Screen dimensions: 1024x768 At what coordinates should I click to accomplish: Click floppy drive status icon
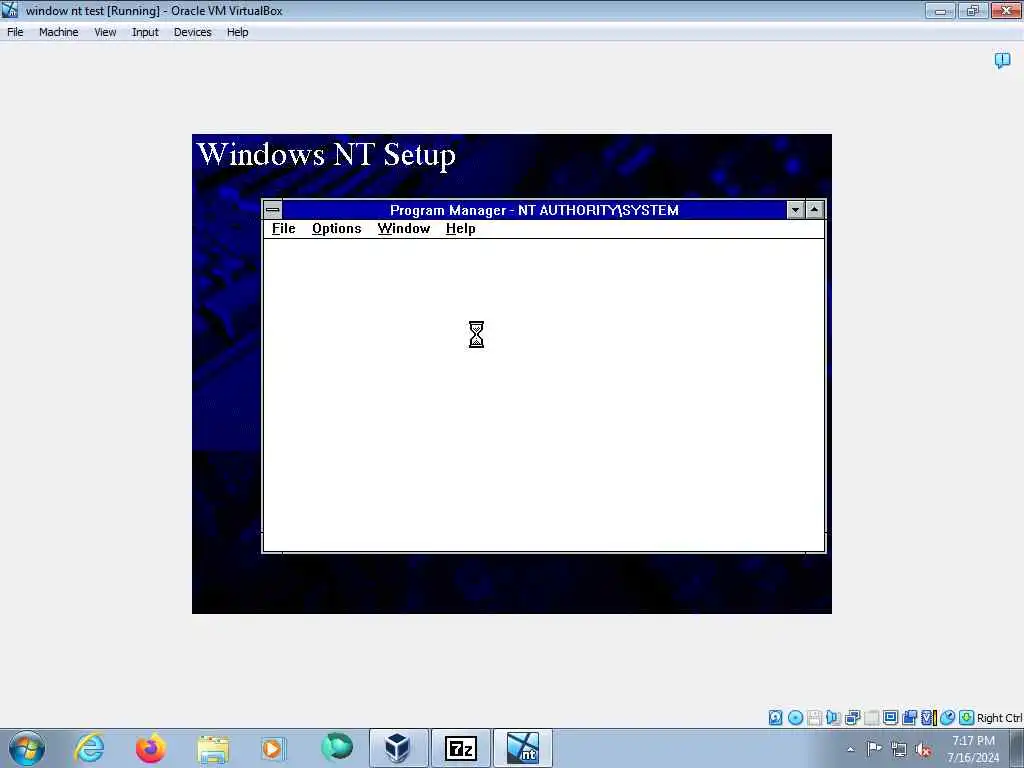(814, 718)
